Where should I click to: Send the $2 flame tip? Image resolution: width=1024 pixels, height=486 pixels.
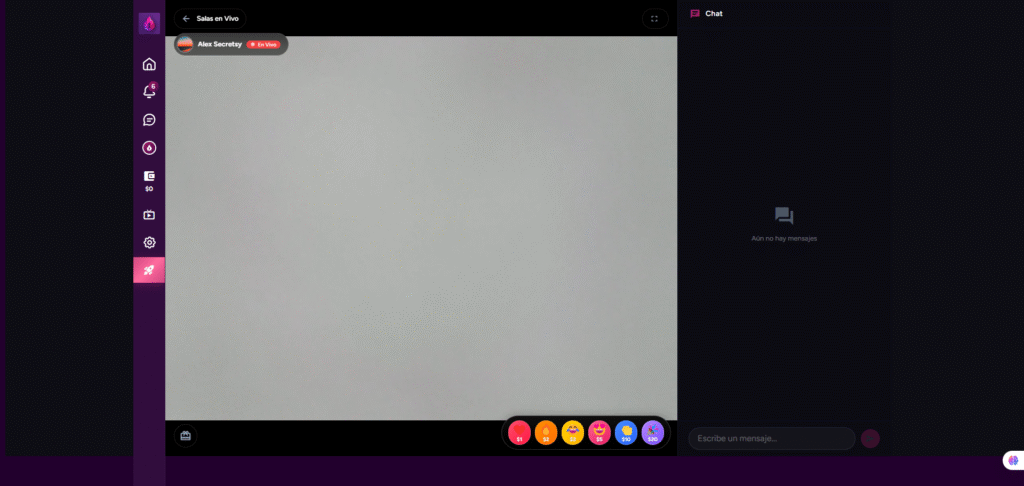click(x=546, y=432)
